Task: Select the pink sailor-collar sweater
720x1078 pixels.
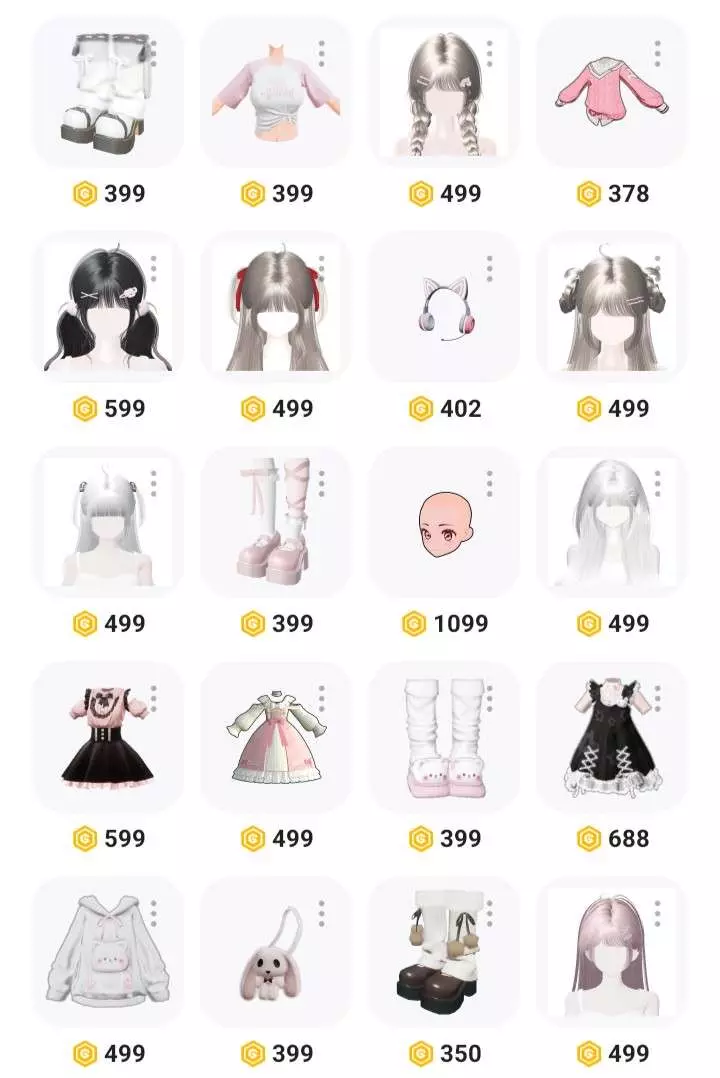Action: (612, 91)
